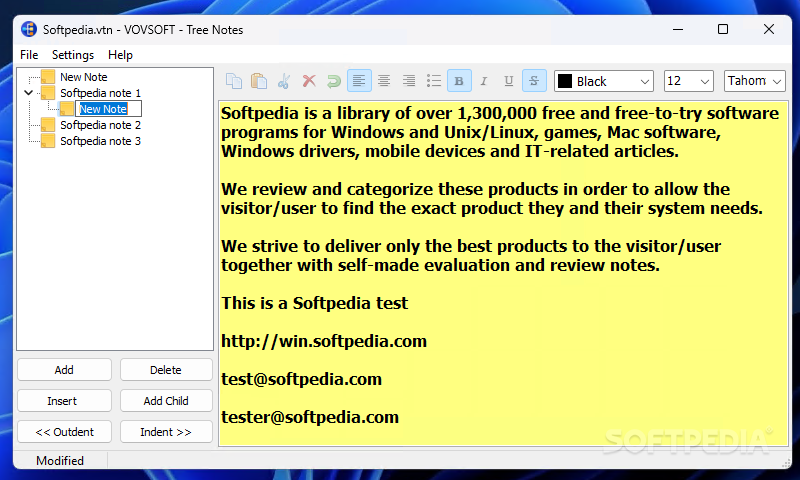The width and height of the screenshot is (800, 480).
Task: Click the tester@softpedia.com text line
Action: (x=310, y=417)
